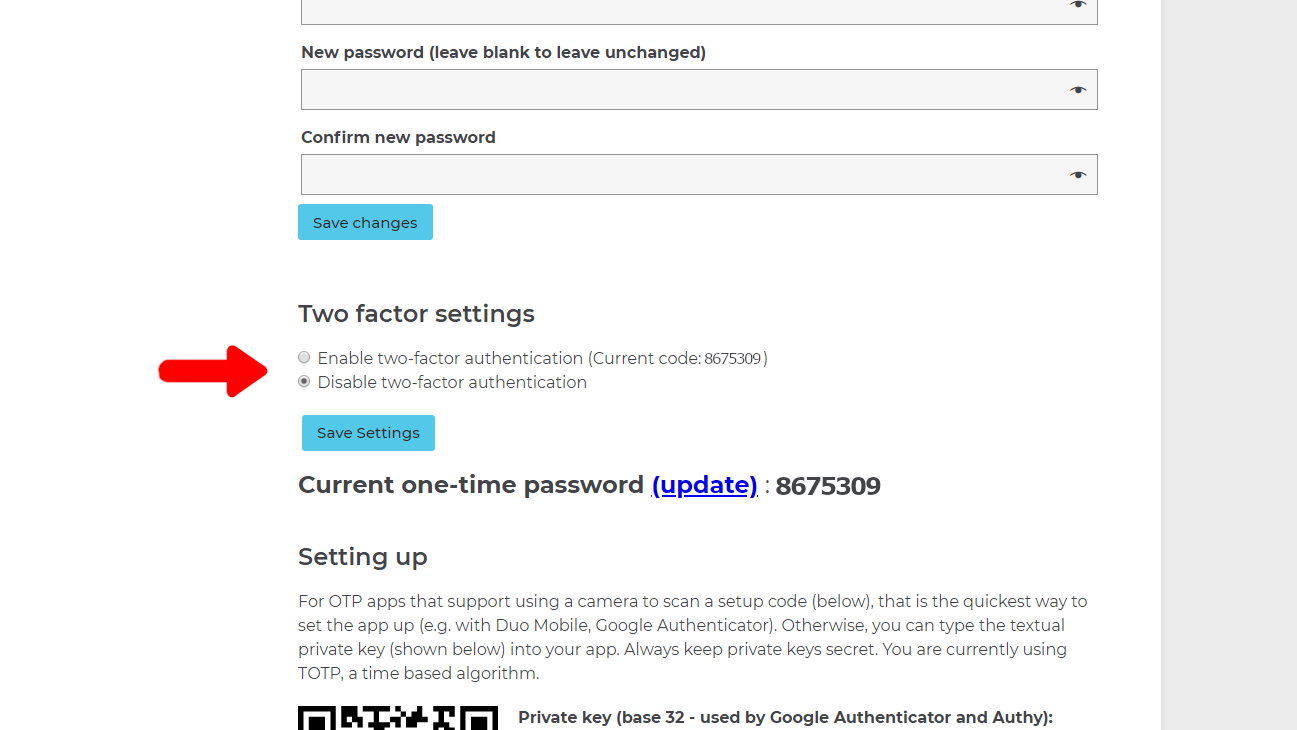This screenshot has height=730, width=1297.
Task: Toggle visibility on the confirm password field
Action: tap(1077, 174)
